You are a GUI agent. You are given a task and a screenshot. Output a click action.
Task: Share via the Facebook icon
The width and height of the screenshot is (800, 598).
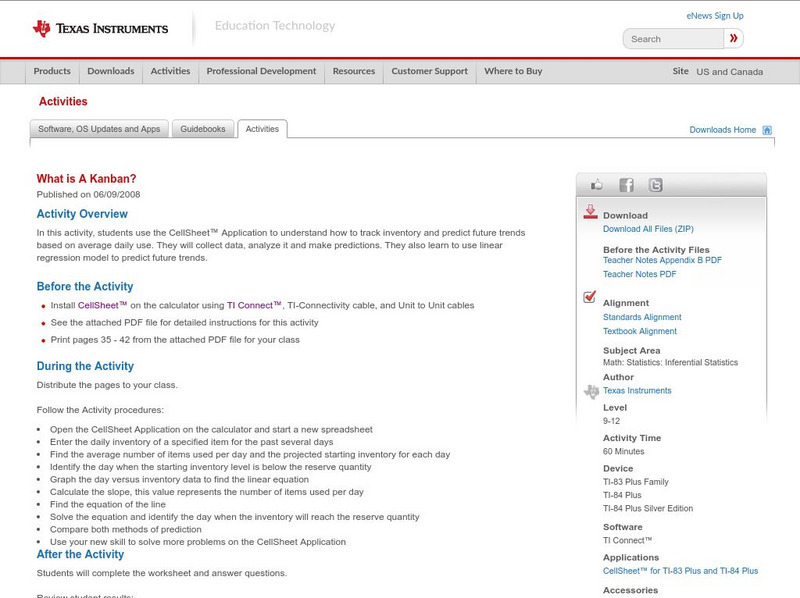click(x=626, y=185)
